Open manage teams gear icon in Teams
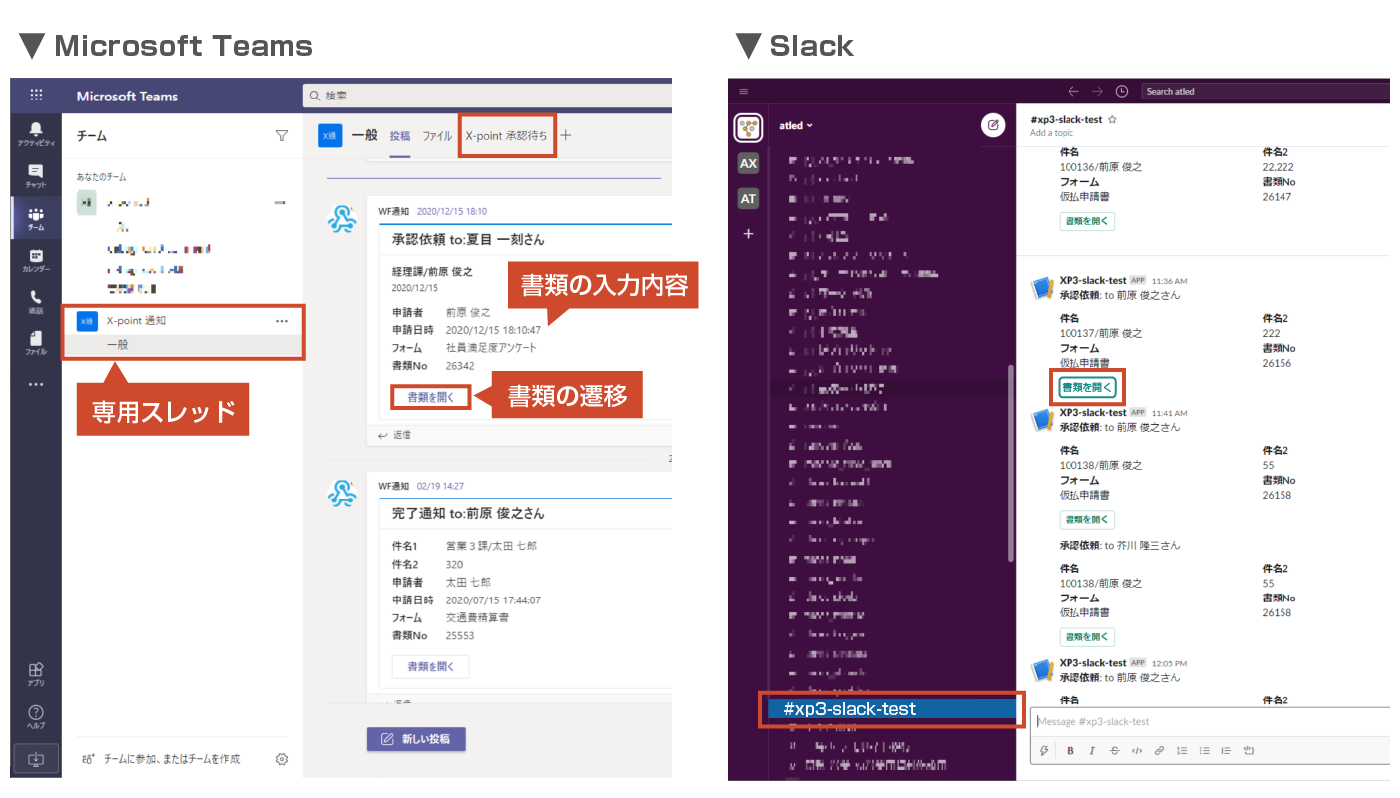The image size is (1400, 798). point(282,759)
